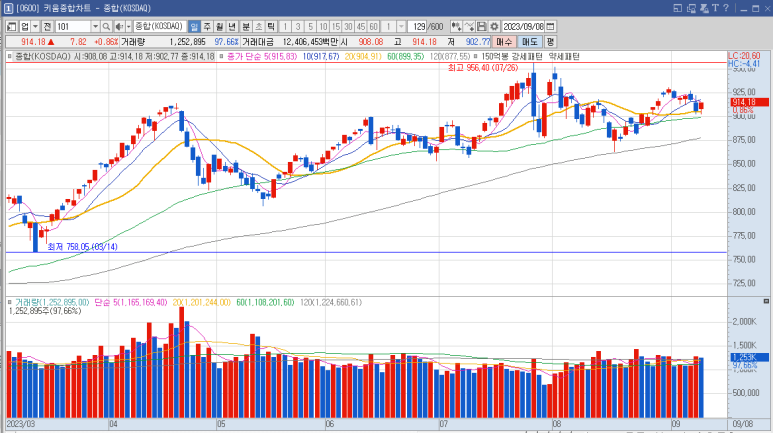Choose interval 1 from the interval buttons
This screenshot has width=773, height=433.
pos(285,26)
